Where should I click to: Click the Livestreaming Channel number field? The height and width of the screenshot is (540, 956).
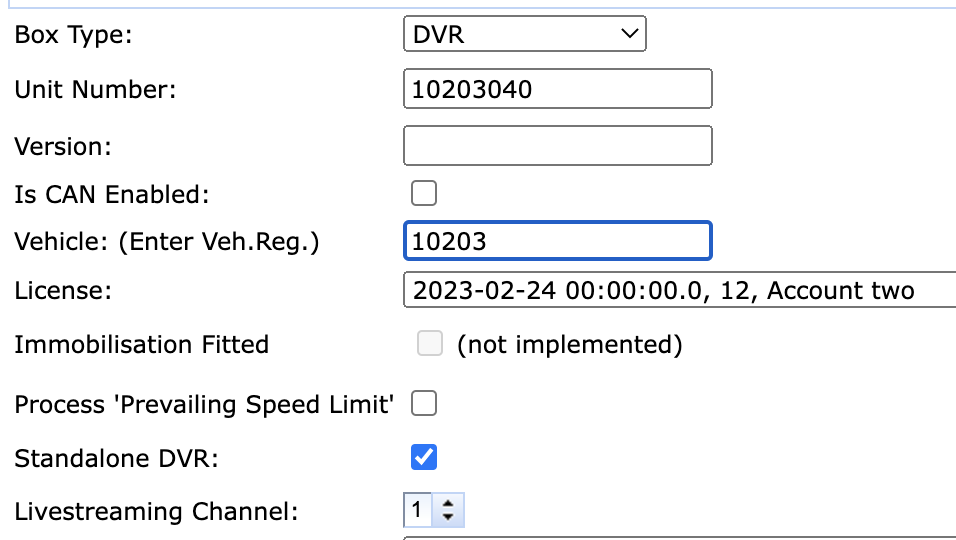(418, 511)
